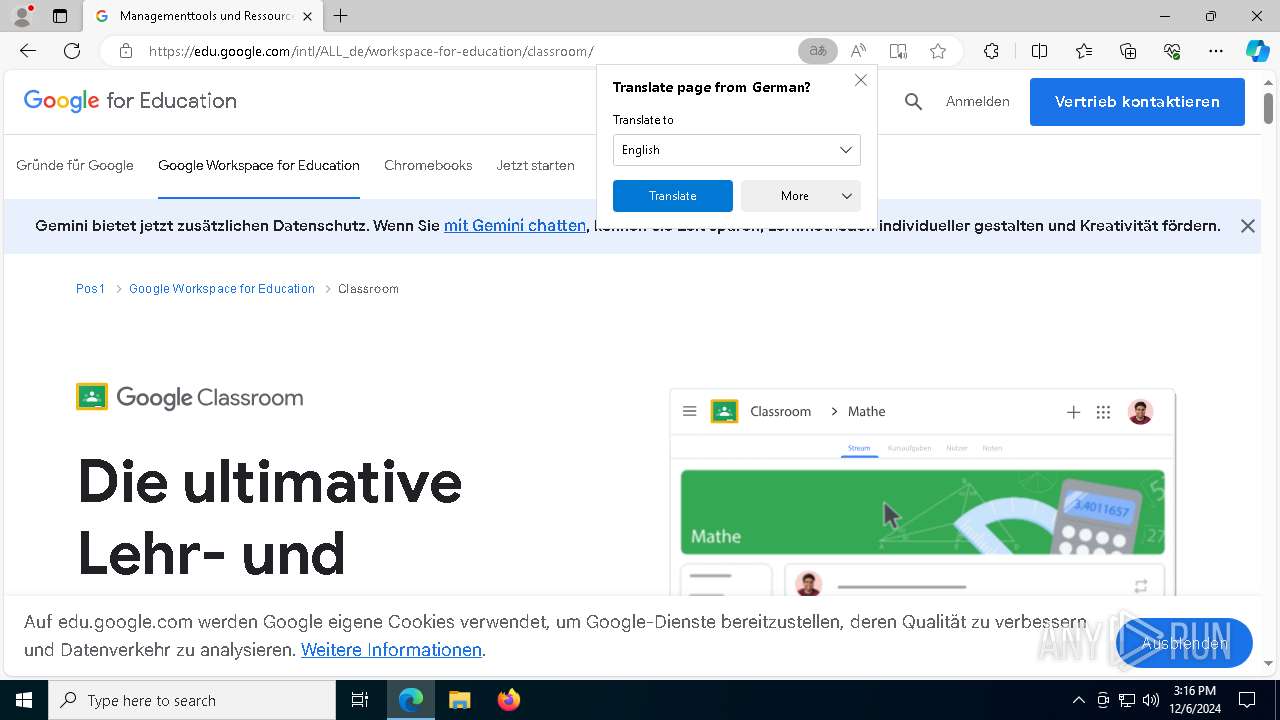Click the site search magnifier icon
The height and width of the screenshot is (720, 1280).
(913, 101)
